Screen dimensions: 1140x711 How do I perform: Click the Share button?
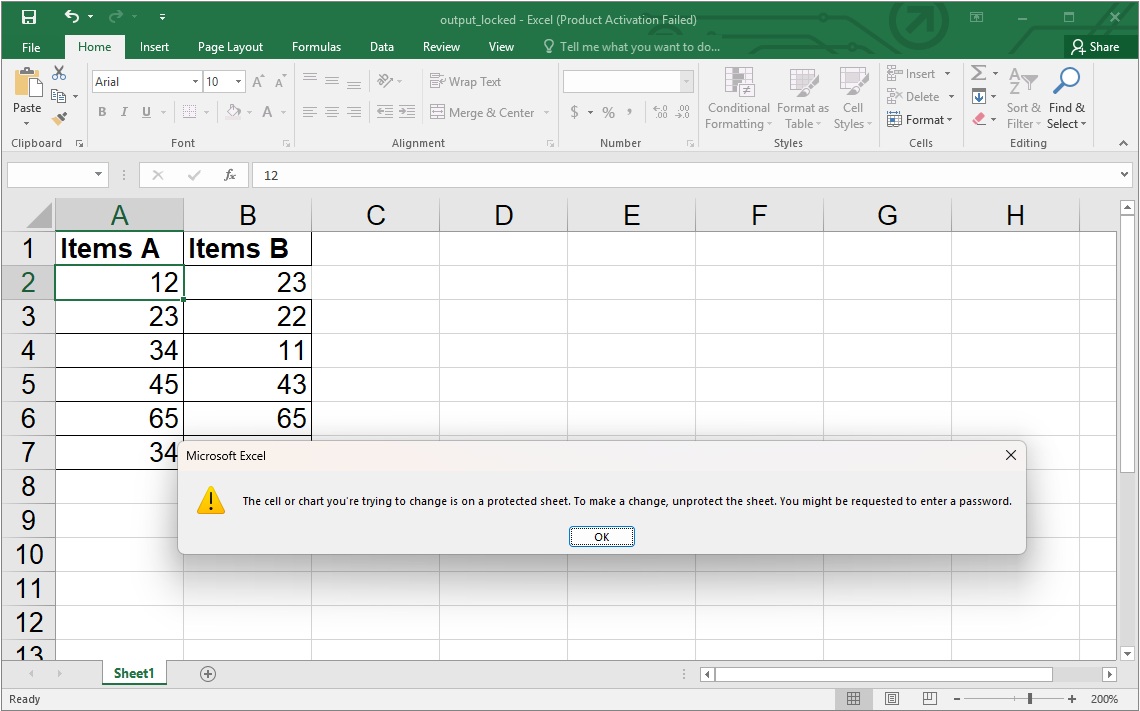pyautogui.click(x=1096, y=46)
